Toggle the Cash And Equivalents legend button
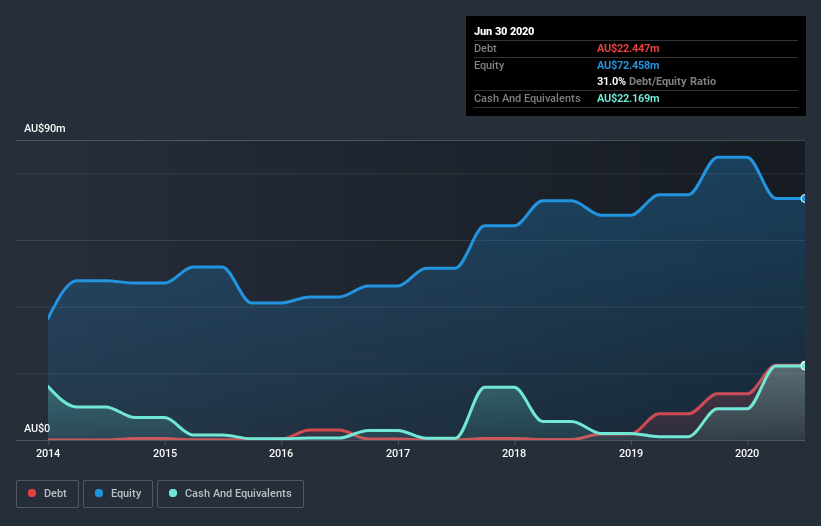Screen dimensions: 821x526 pyautogui.click(x=230, y=494)
